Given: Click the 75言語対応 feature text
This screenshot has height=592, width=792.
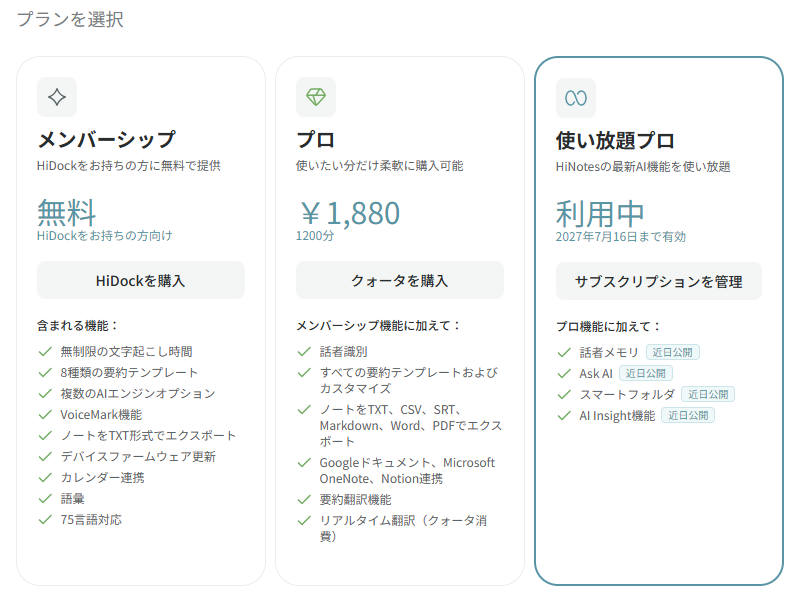Looking at the screenshot, I should (x=91, y=520).
